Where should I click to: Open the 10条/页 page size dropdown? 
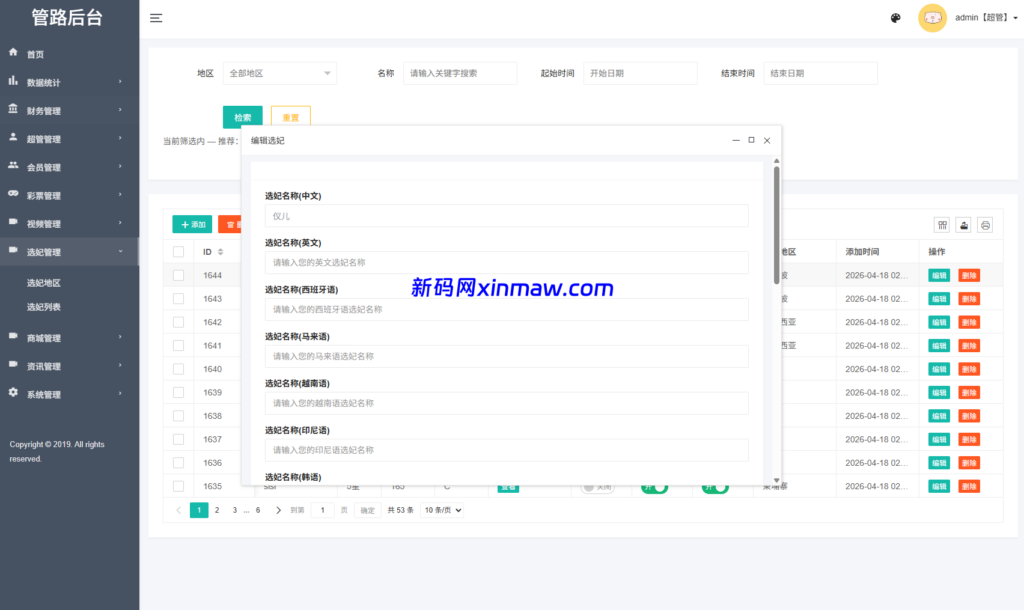(441, 510)
